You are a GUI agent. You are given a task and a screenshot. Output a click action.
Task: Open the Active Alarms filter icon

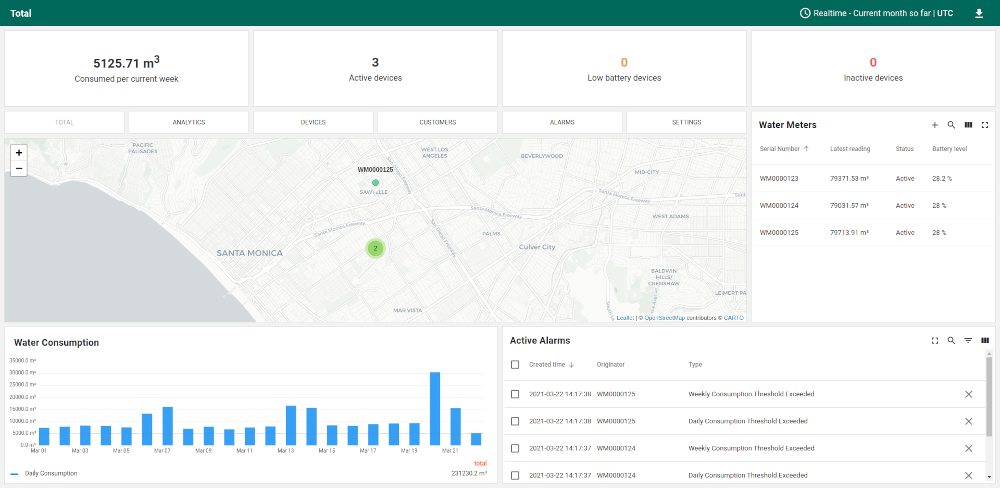(968, 341)
